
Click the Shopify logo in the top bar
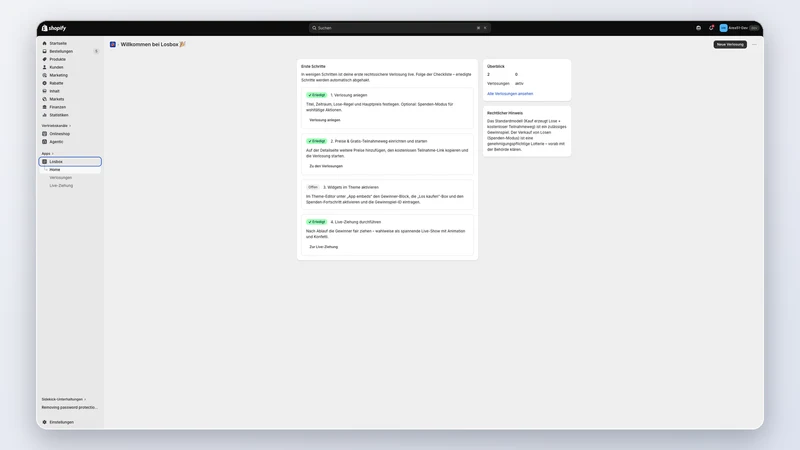(x=54, y=28)
